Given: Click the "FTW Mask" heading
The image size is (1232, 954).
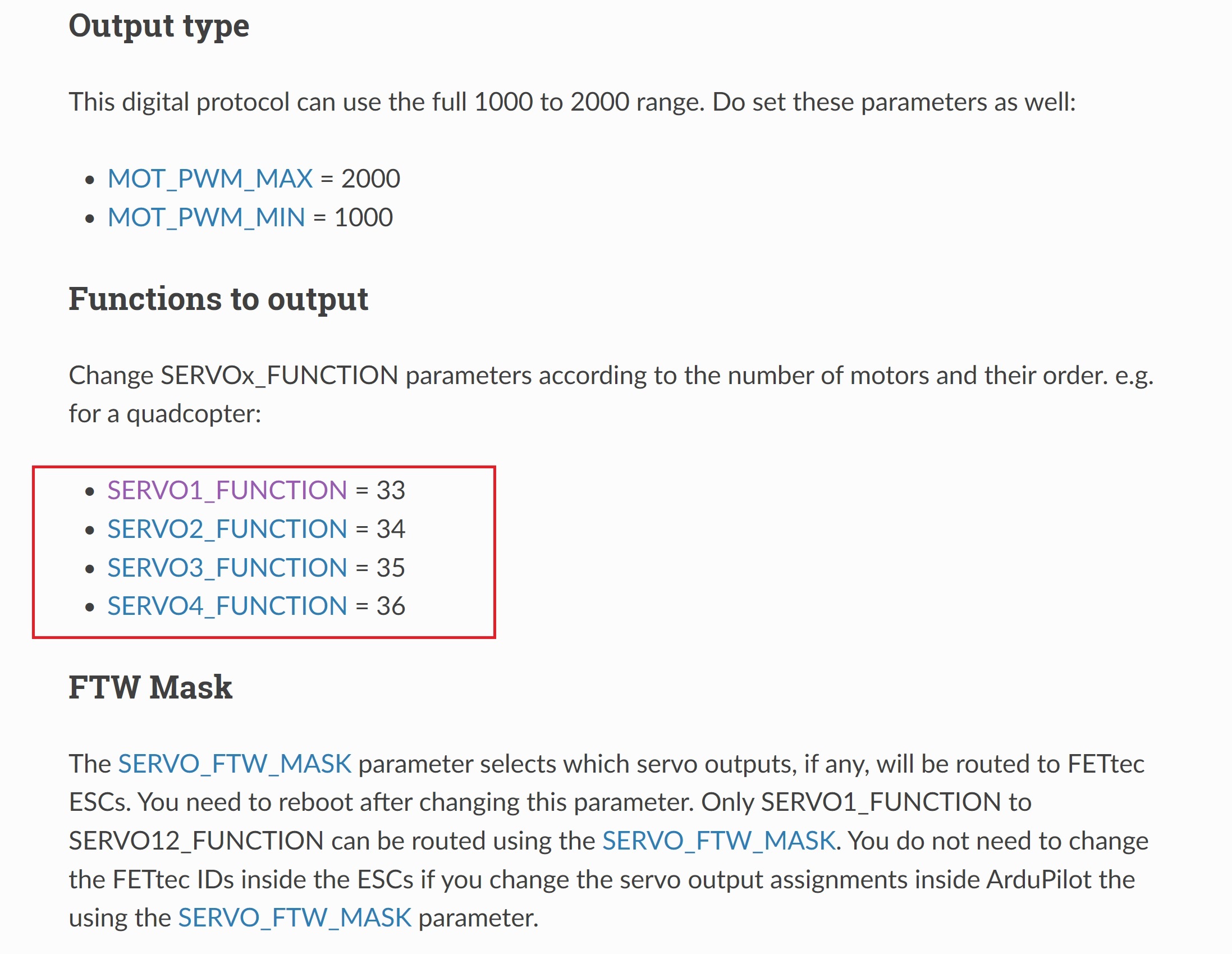Looking at the screenshot, I should click(x=150, y=687).
